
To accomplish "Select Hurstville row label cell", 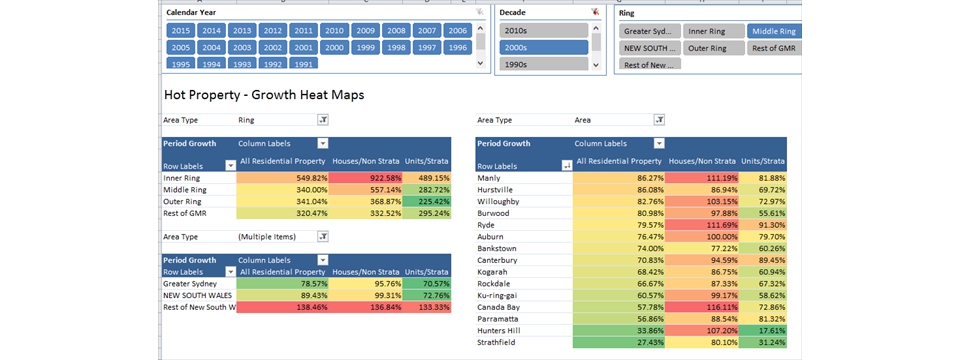I will pos(523,190).
